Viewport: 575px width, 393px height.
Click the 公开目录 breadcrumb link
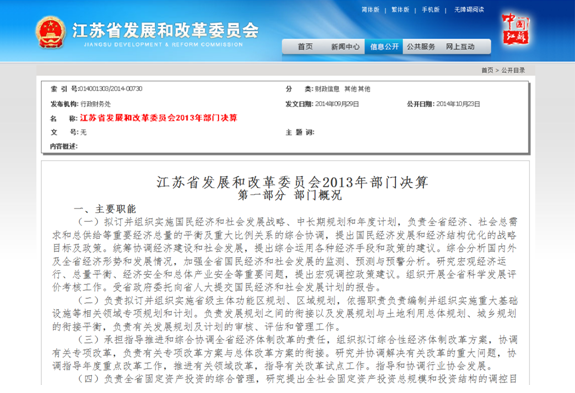[x=513, y=70]
